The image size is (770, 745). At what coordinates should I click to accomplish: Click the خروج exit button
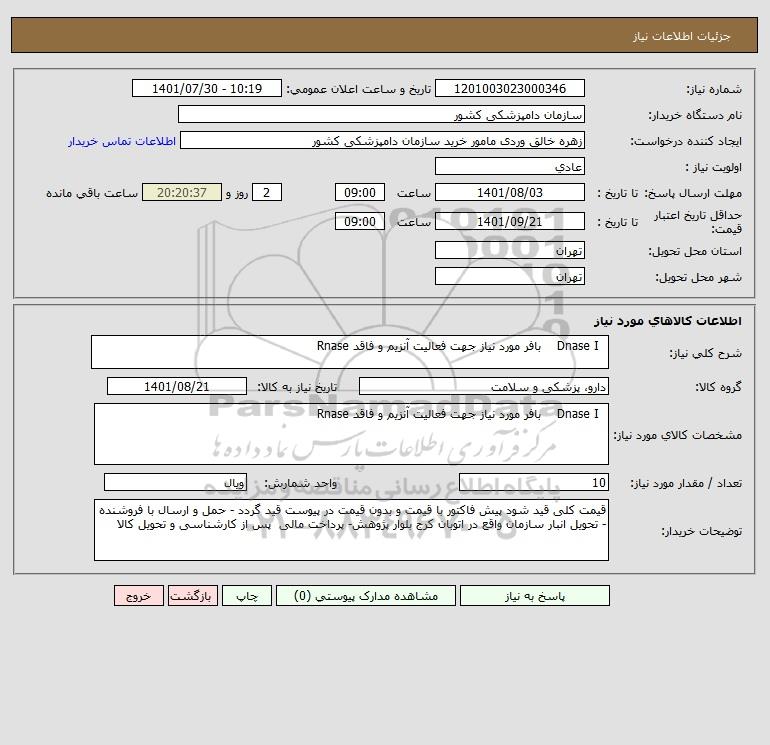[x=138, y=596]
